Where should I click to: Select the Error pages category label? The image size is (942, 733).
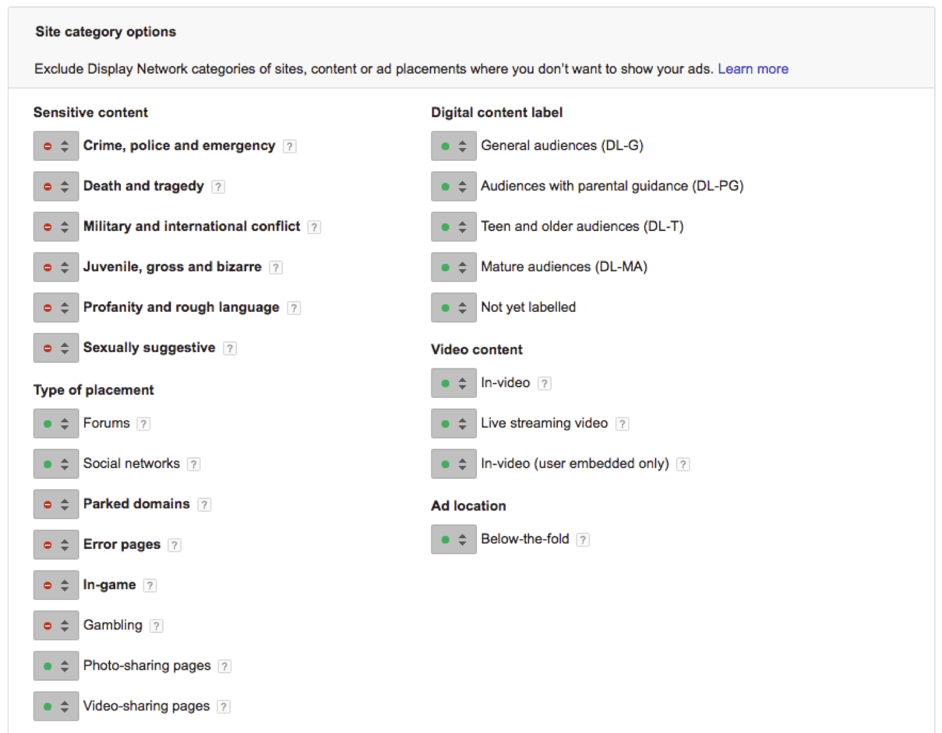point(122,544)
